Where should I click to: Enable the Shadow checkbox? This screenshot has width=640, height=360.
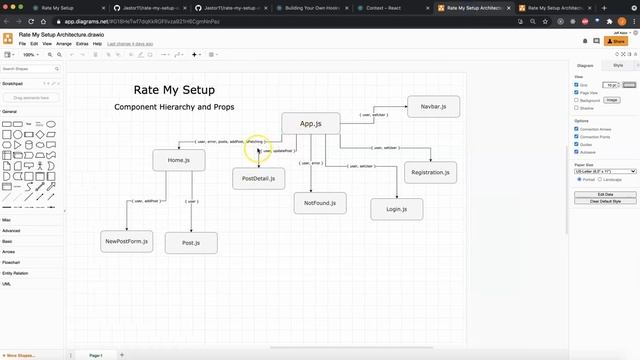(576, 108)
